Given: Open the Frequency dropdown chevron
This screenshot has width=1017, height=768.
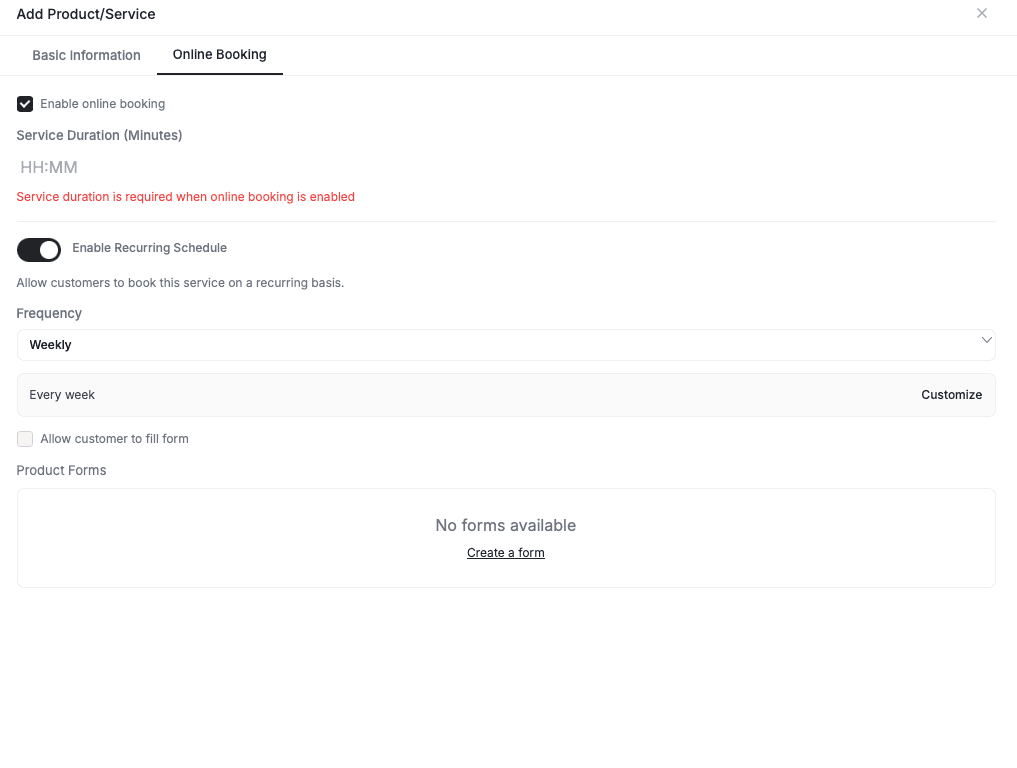Looking at the screenshot, I should point(986,339).
